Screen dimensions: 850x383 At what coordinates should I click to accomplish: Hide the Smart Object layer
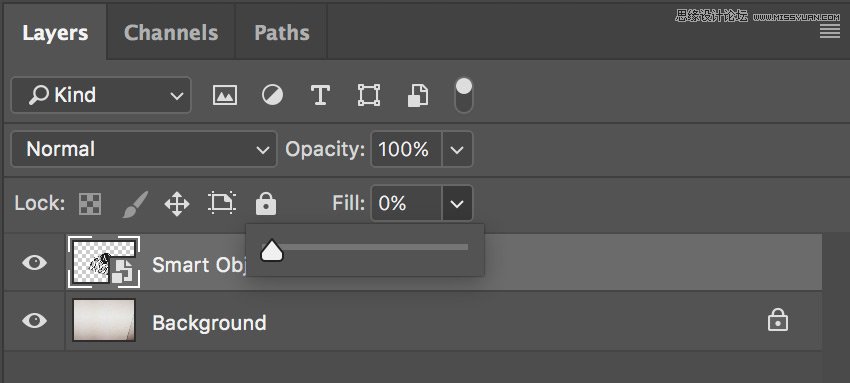point(35,263)
